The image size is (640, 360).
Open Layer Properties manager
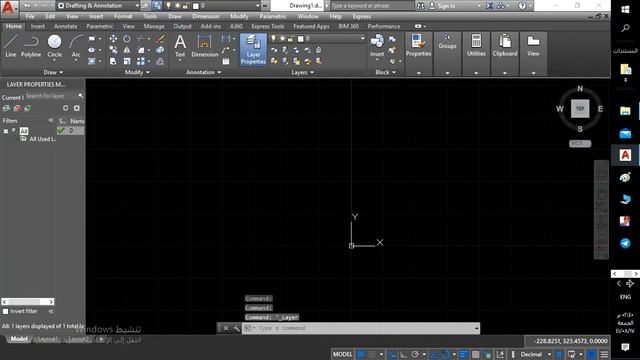tap(253, 49)
